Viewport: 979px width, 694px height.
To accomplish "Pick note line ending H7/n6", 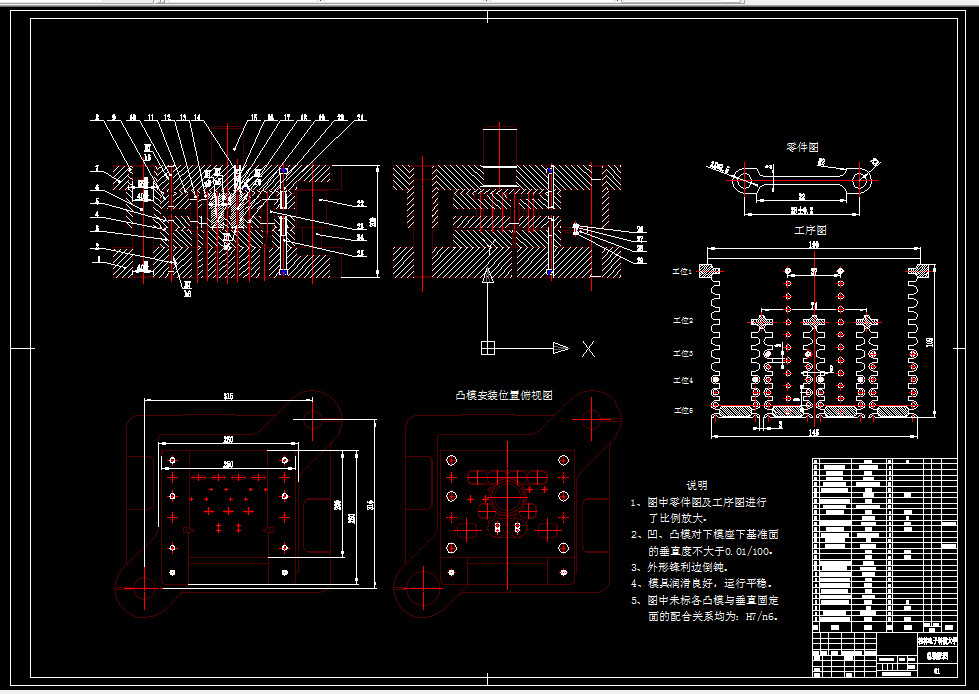I will [713, 617].
